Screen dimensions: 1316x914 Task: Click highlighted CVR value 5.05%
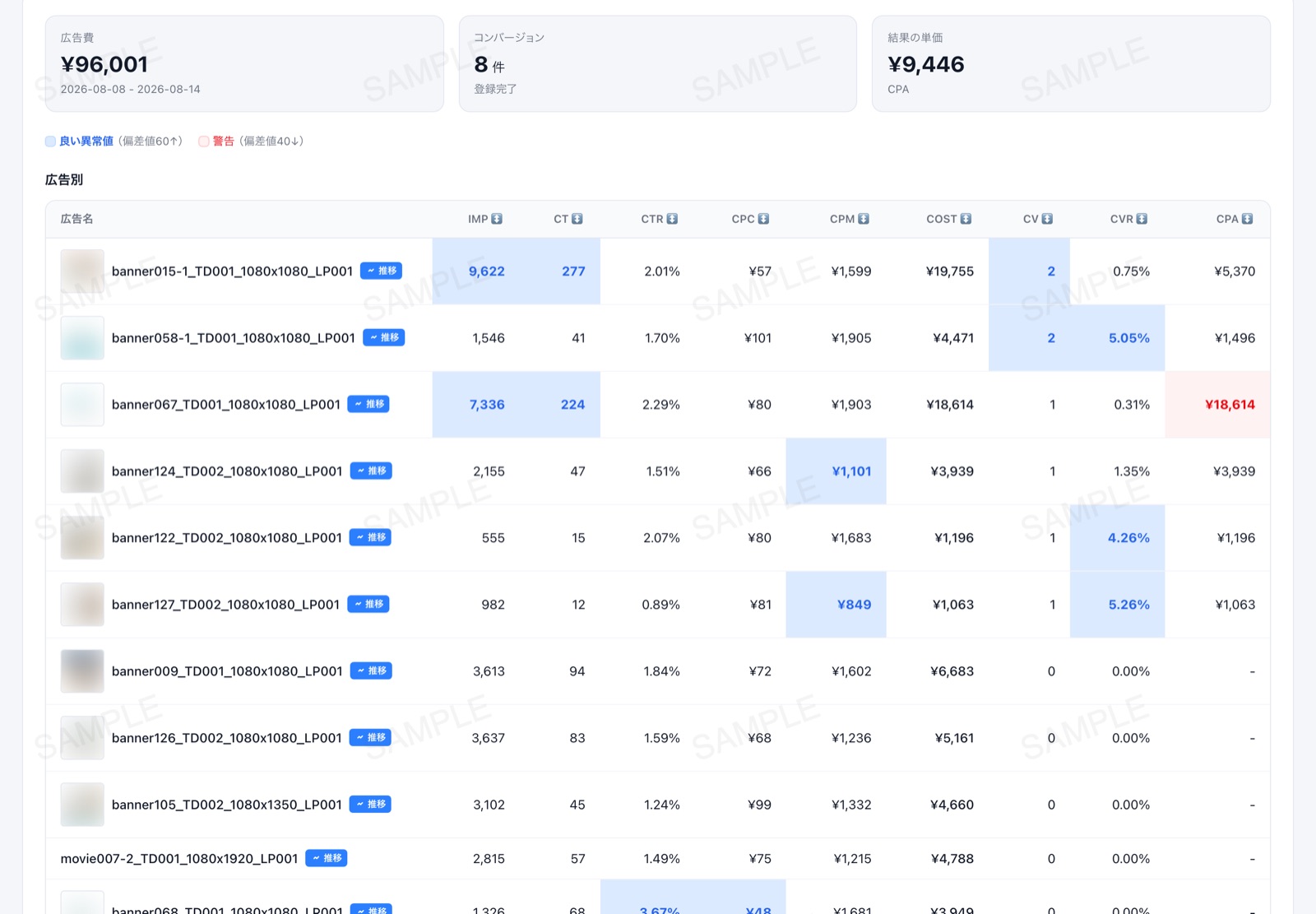(1128, 337)
